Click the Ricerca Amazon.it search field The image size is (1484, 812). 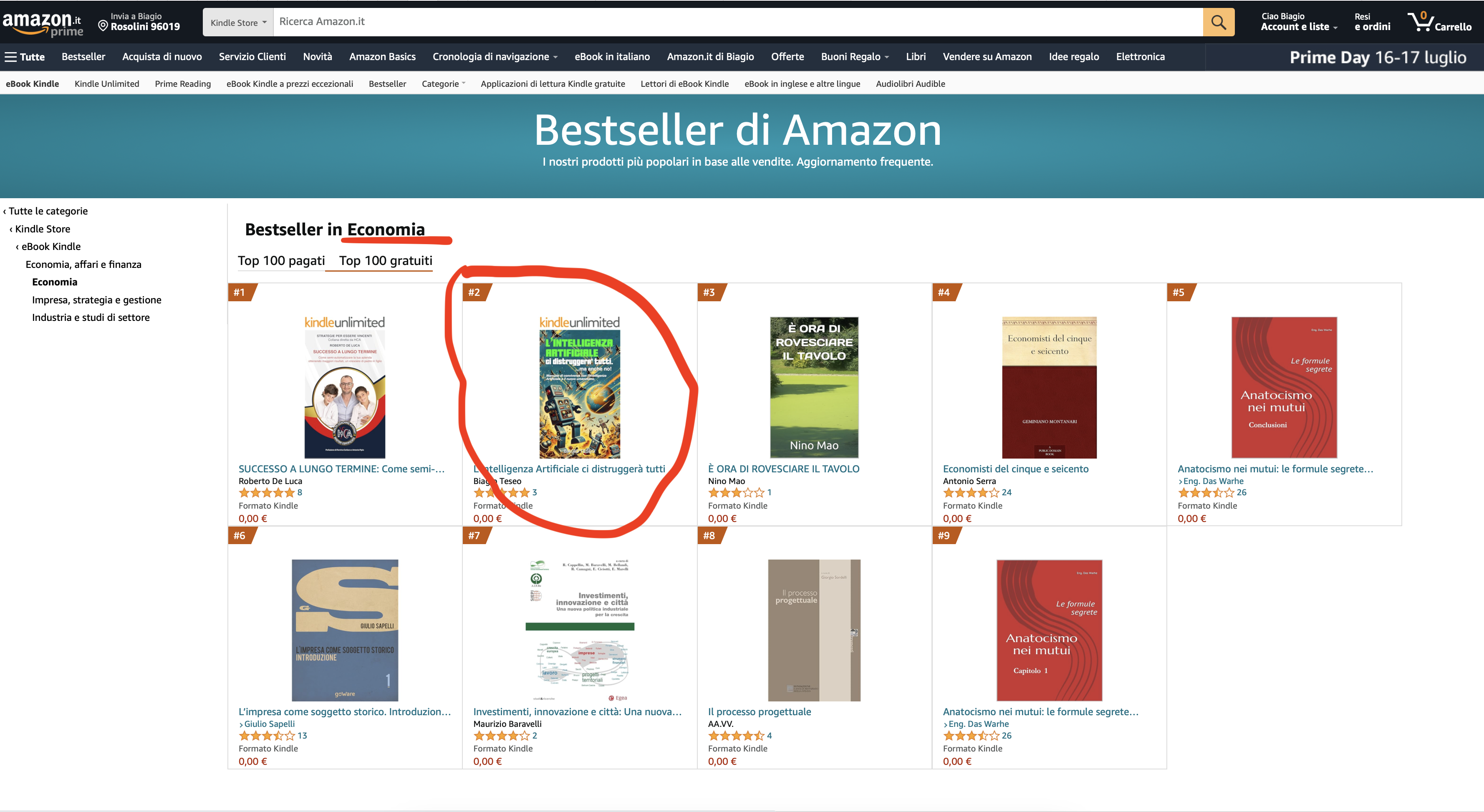[737, 22]
